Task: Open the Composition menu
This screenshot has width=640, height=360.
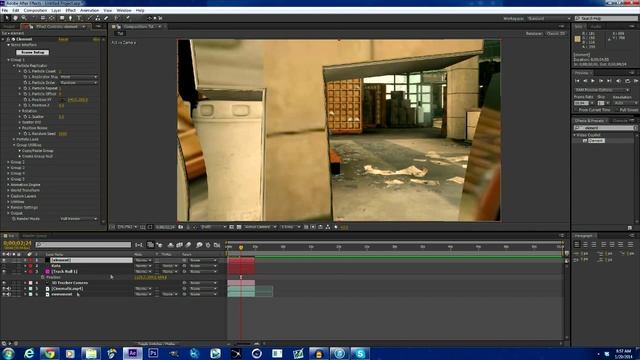Action: tap(35, 10)
